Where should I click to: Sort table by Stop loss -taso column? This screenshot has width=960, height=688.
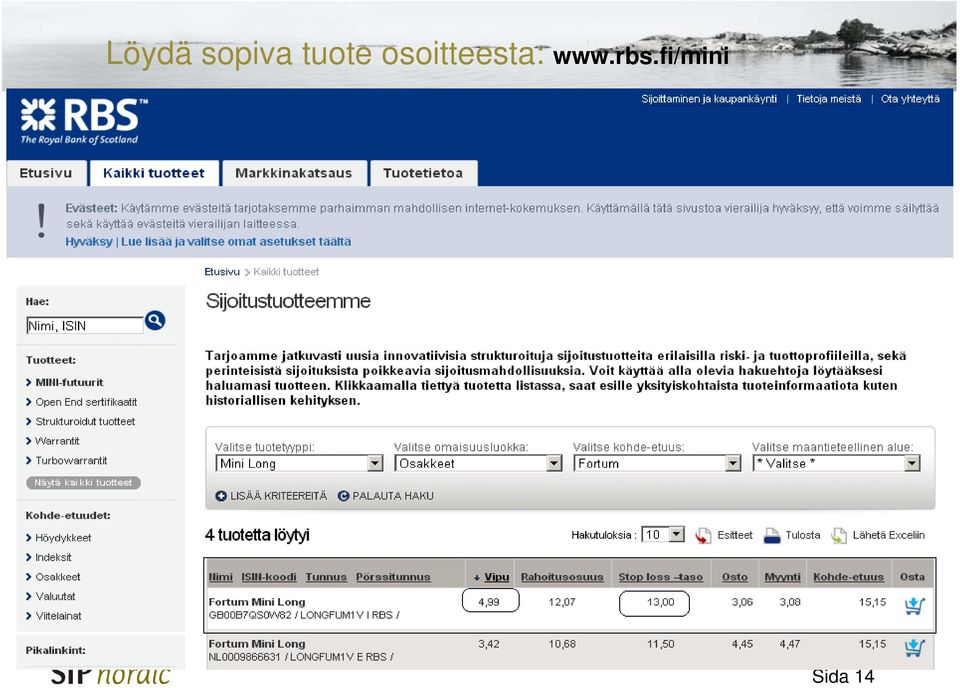point(661,577)
